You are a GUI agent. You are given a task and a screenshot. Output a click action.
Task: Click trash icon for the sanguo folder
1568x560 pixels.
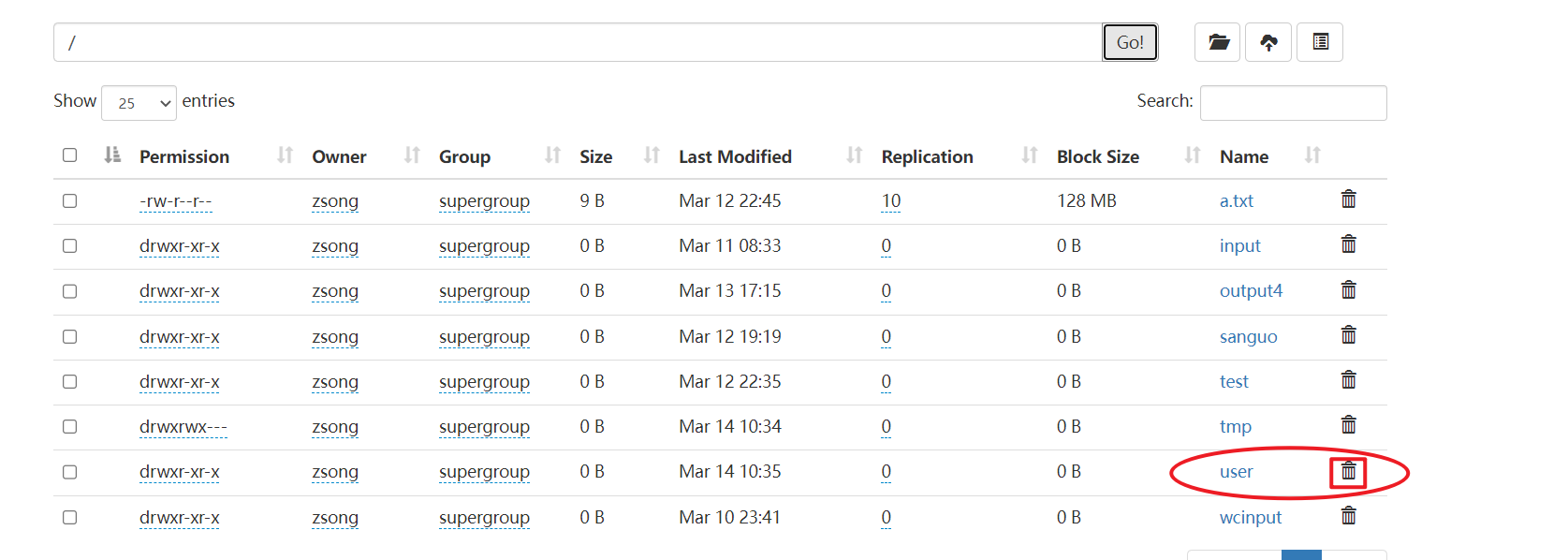tap(1348, 335)
